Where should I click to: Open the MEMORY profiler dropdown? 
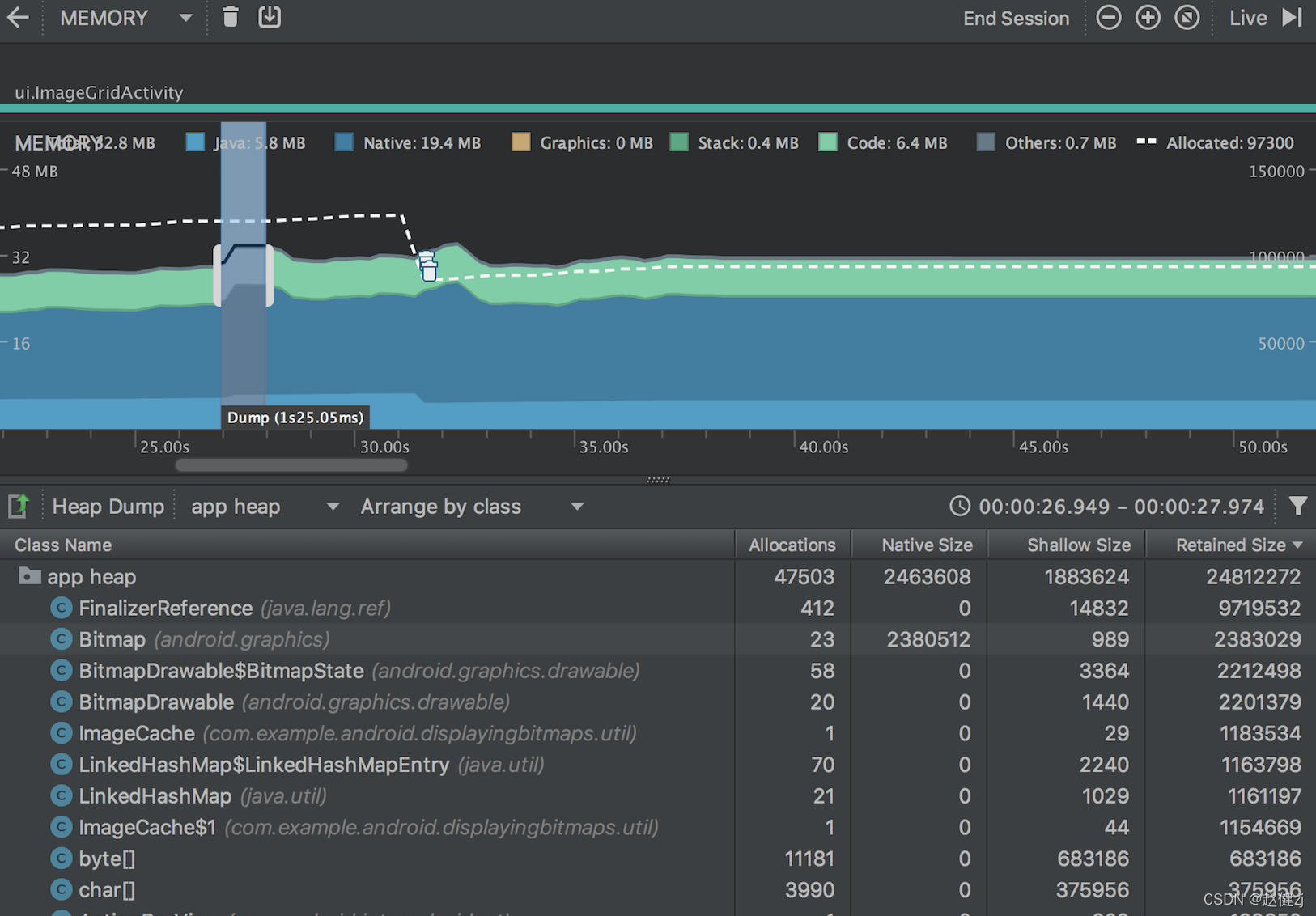(126, 18)
